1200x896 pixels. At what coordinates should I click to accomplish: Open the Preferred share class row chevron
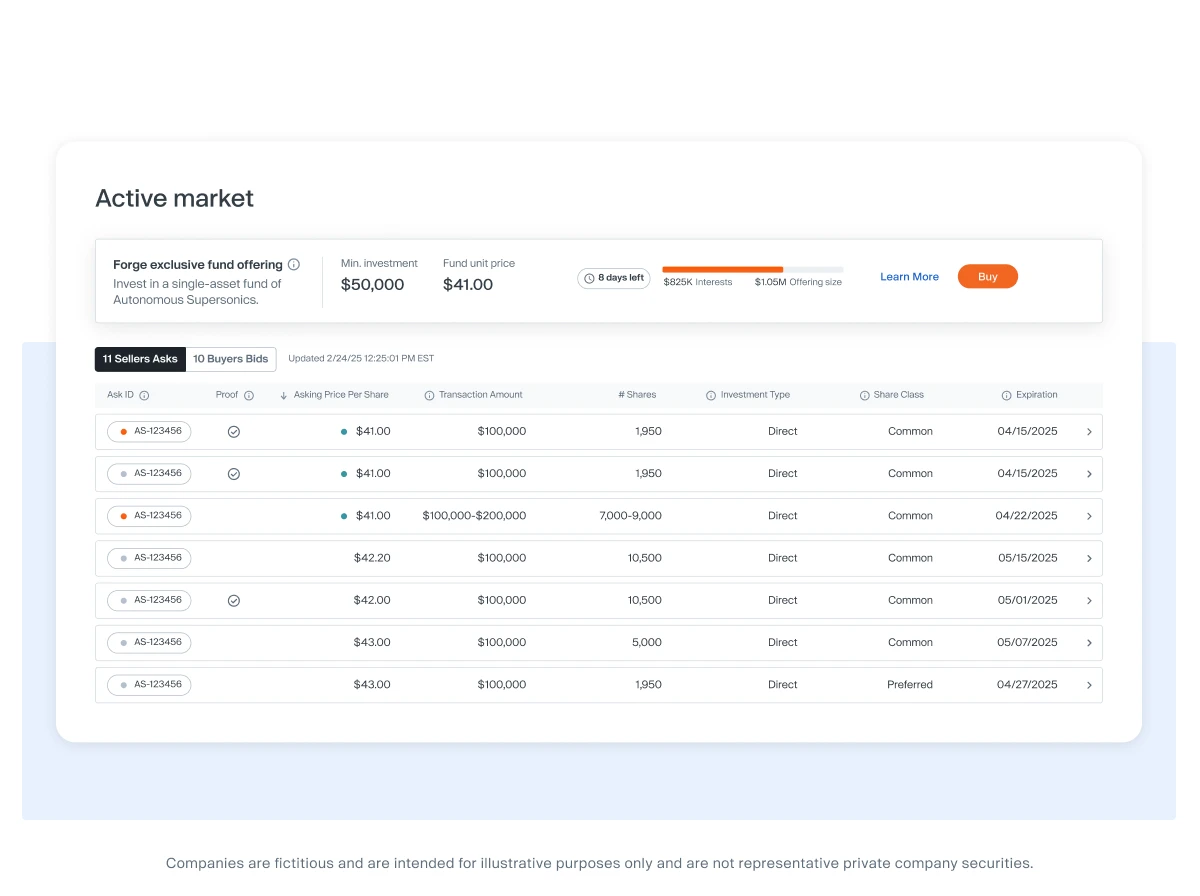tap(1089, 685)
